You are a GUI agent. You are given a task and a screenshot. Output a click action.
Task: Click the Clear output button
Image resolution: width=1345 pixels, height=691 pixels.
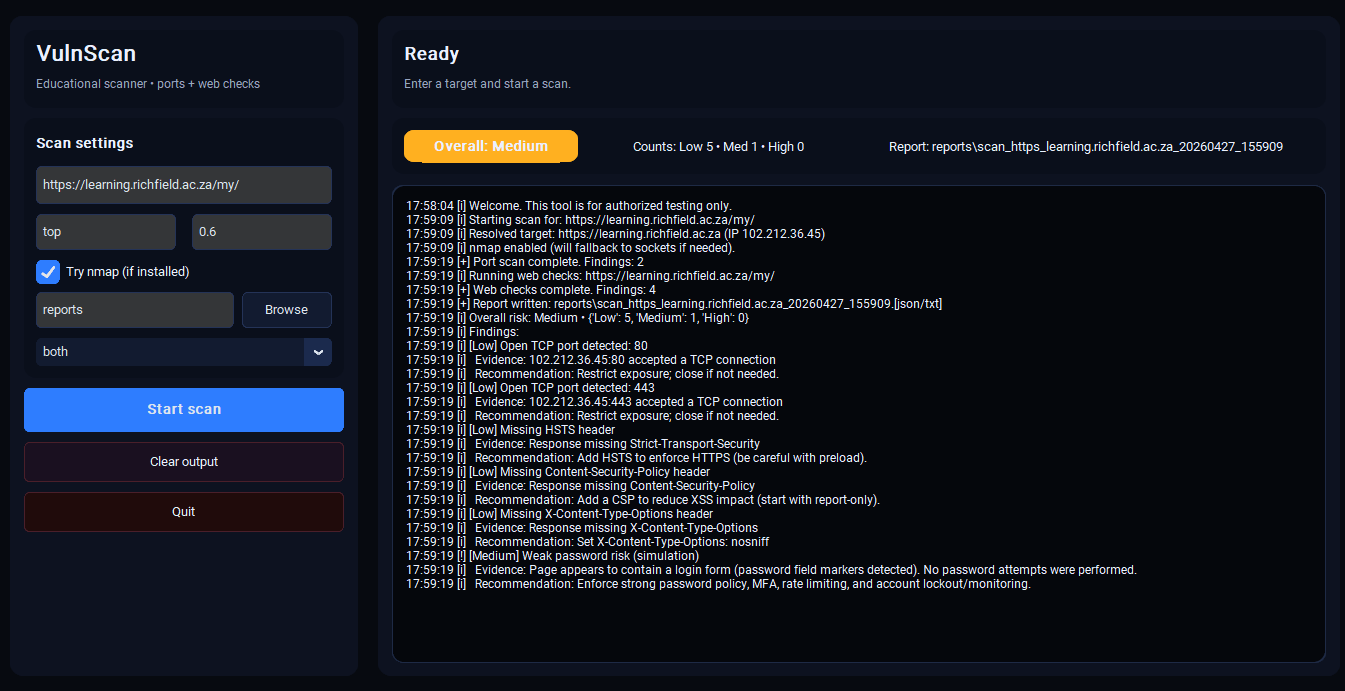coord(184,462)
